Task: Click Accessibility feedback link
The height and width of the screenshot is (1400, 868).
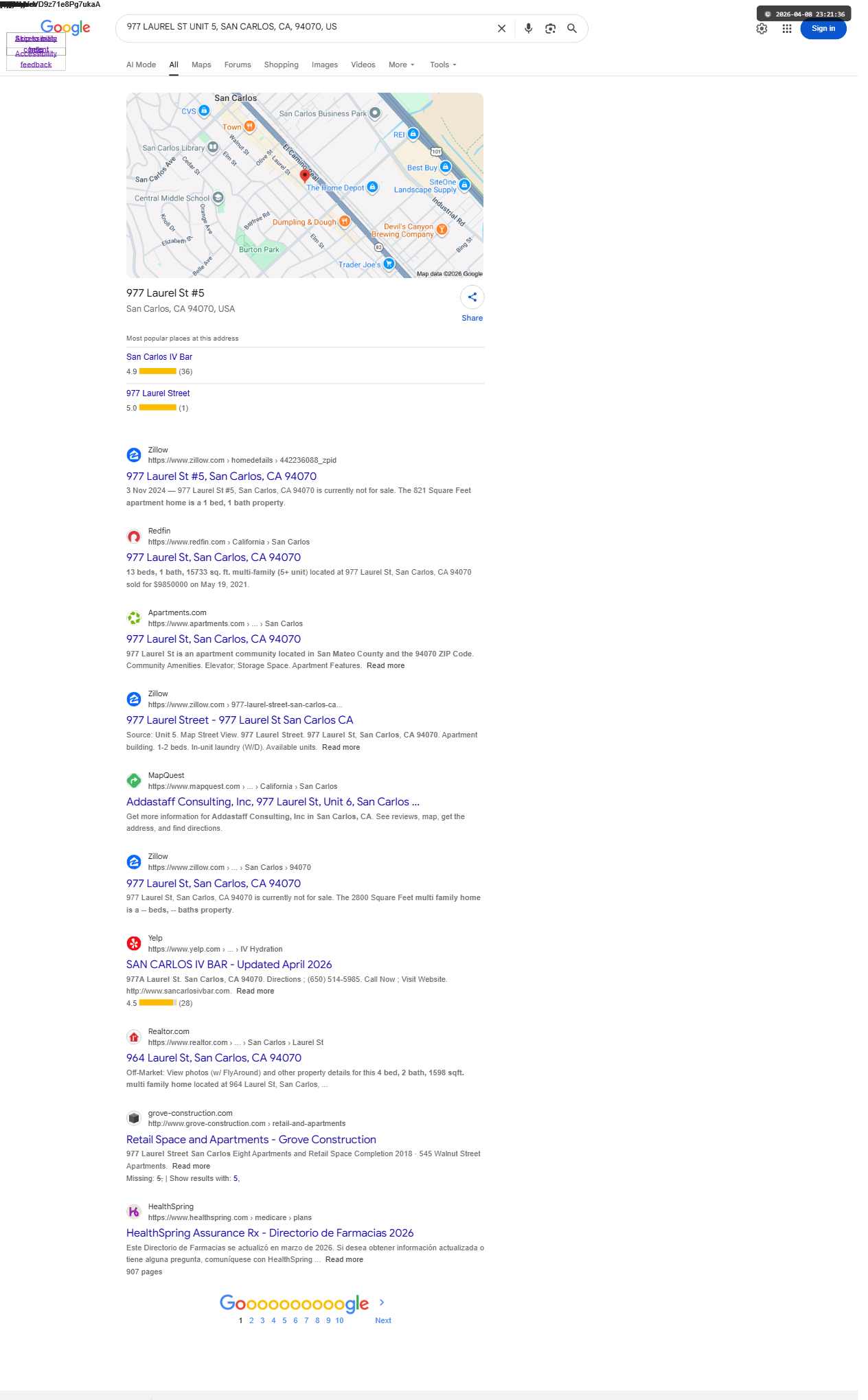Action: 36,59
